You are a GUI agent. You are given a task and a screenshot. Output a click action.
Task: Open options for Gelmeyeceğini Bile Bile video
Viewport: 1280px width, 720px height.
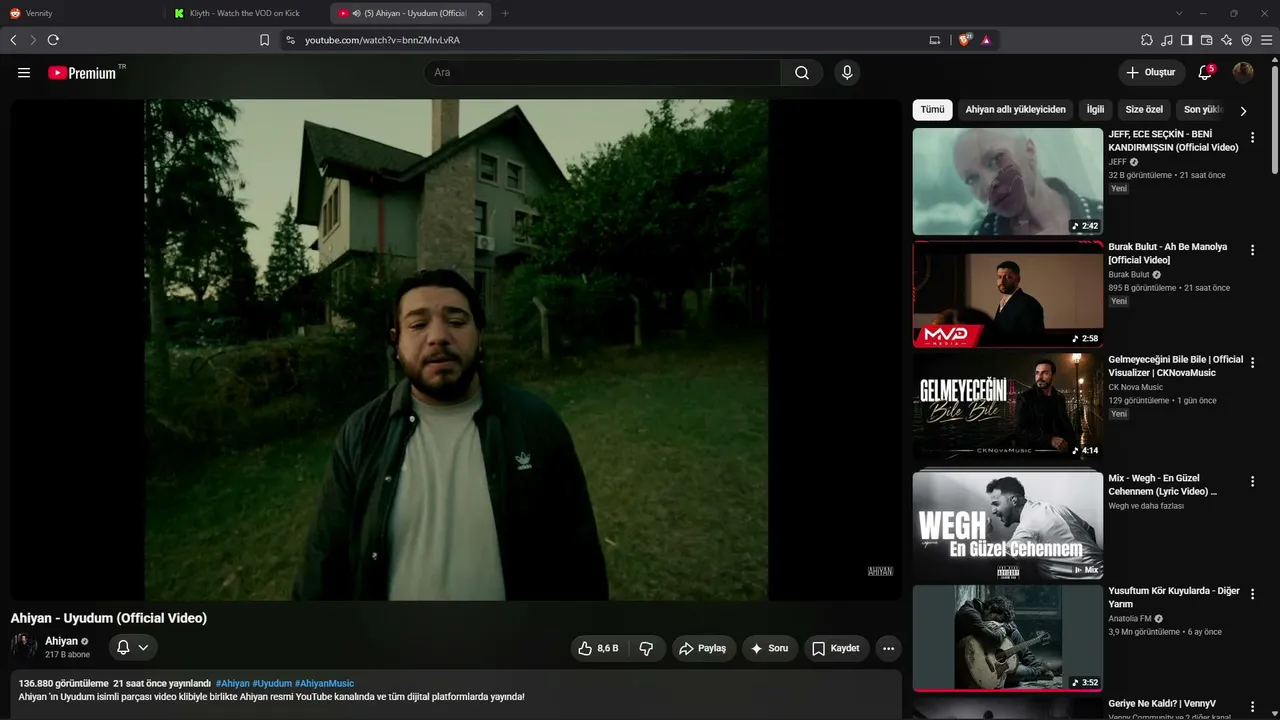[x=1252, y=363]
